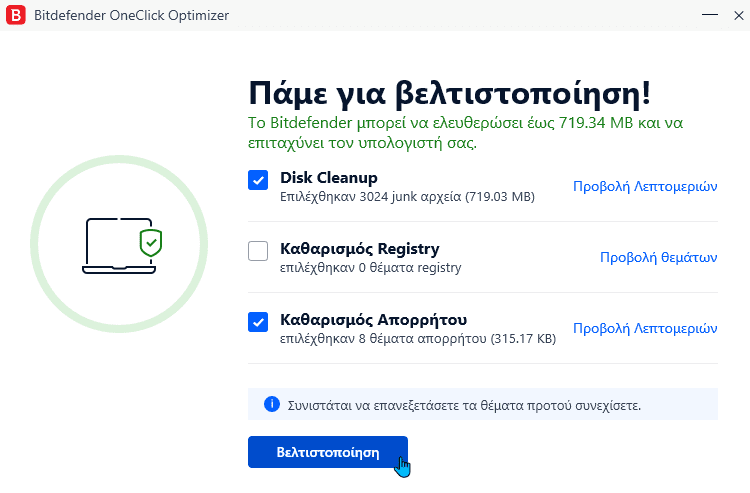Open the Προβολή θεμάτων registry link

(659, 257)
